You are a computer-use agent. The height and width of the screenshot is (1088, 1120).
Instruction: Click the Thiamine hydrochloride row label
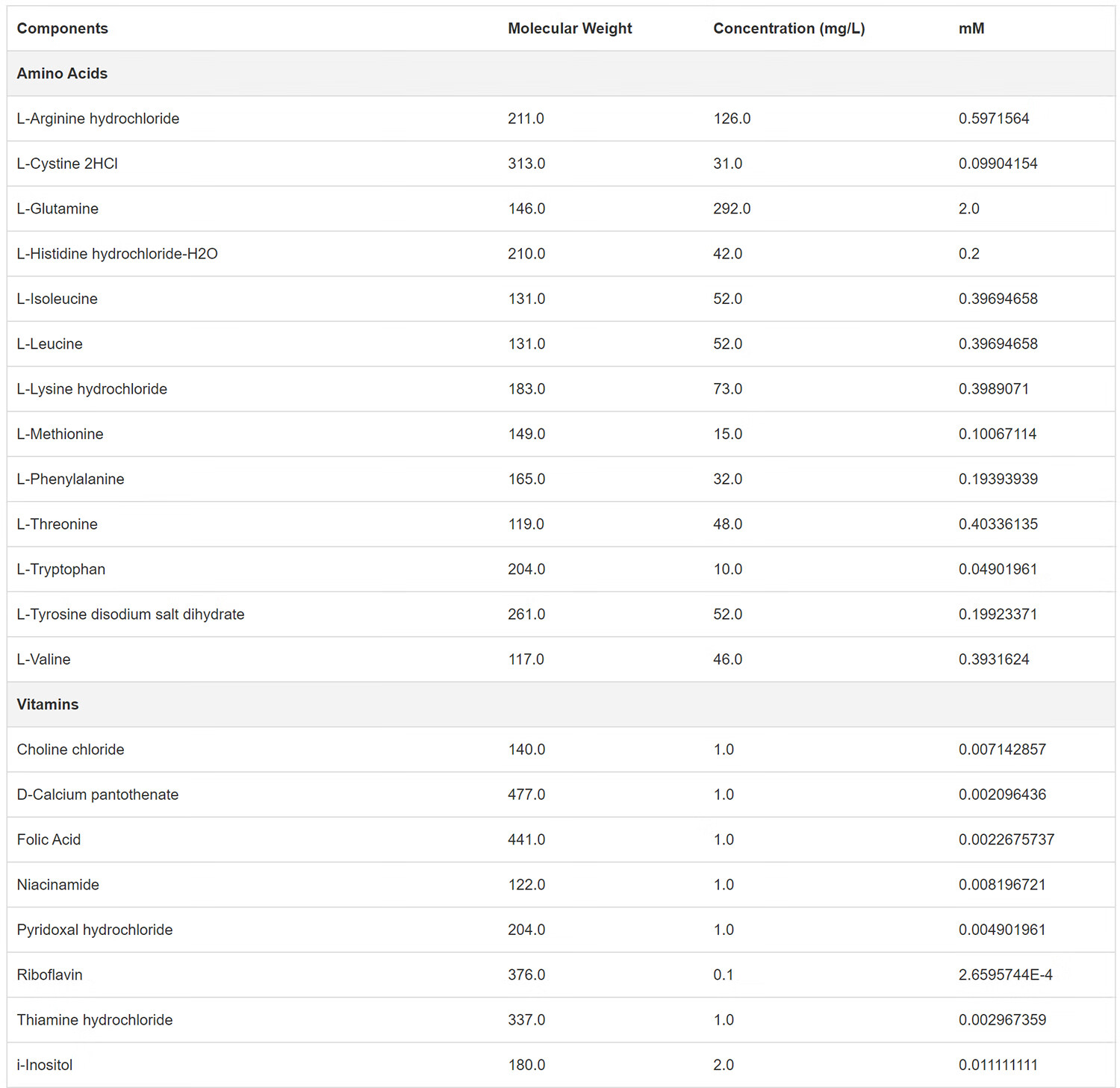(95, 1020)
